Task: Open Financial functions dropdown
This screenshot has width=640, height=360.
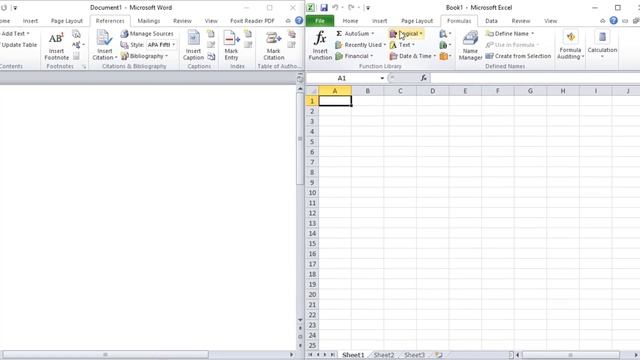Action: (x=354, y=56)
